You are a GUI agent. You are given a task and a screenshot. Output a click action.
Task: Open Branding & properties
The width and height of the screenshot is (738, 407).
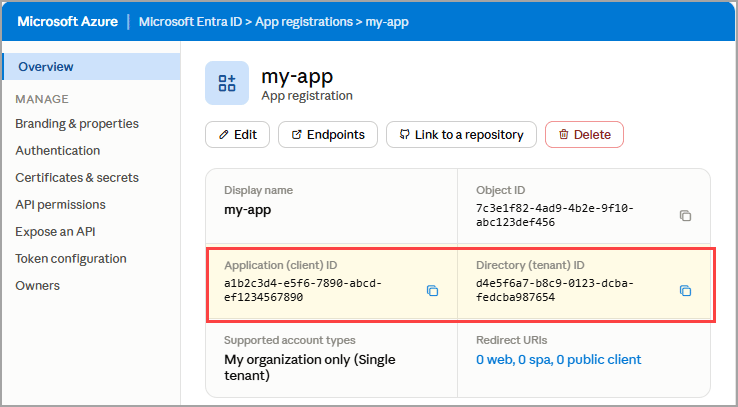[77, 124]
